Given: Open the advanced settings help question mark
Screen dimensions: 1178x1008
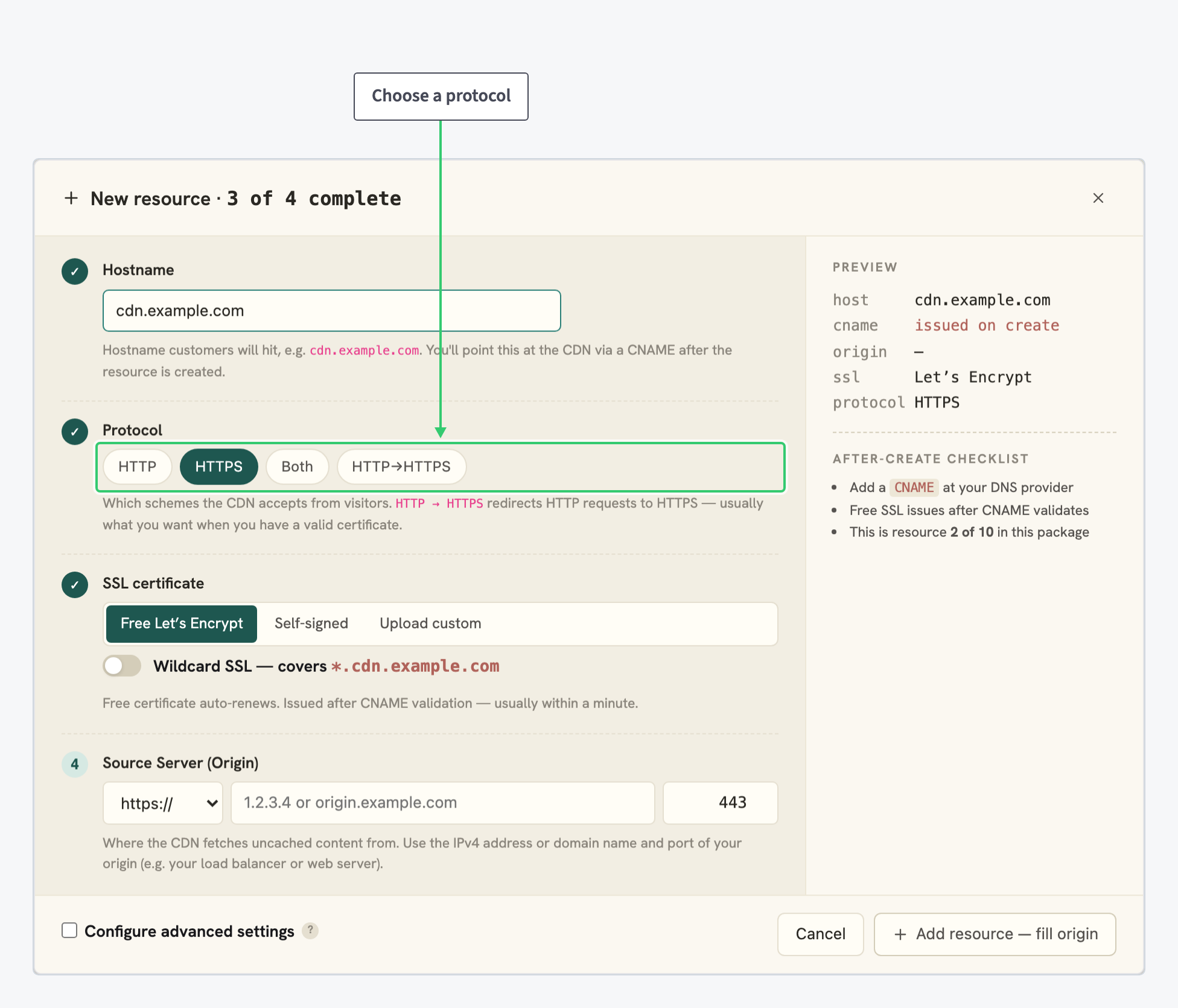Looking at the screenshot, I should [x=310, y=931].
